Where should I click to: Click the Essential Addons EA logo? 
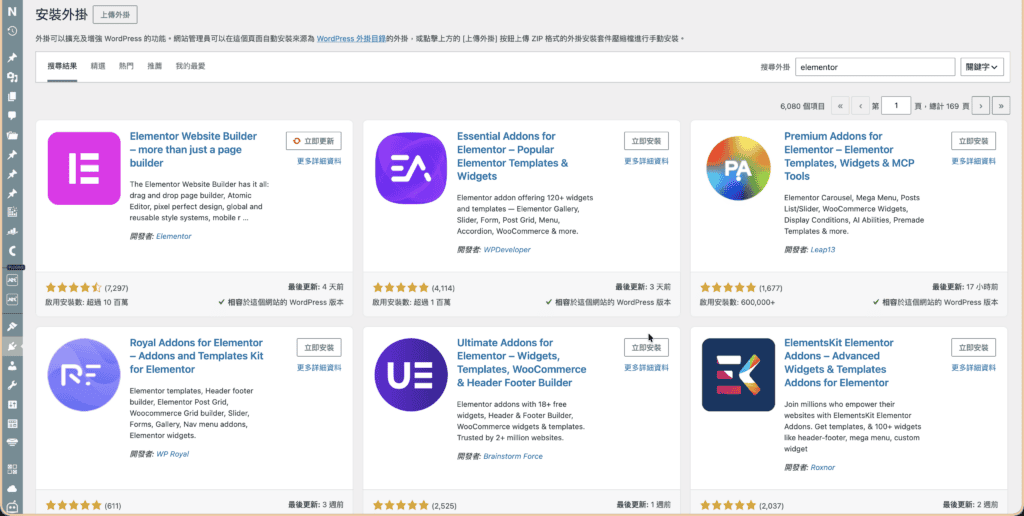click(411, 169)
